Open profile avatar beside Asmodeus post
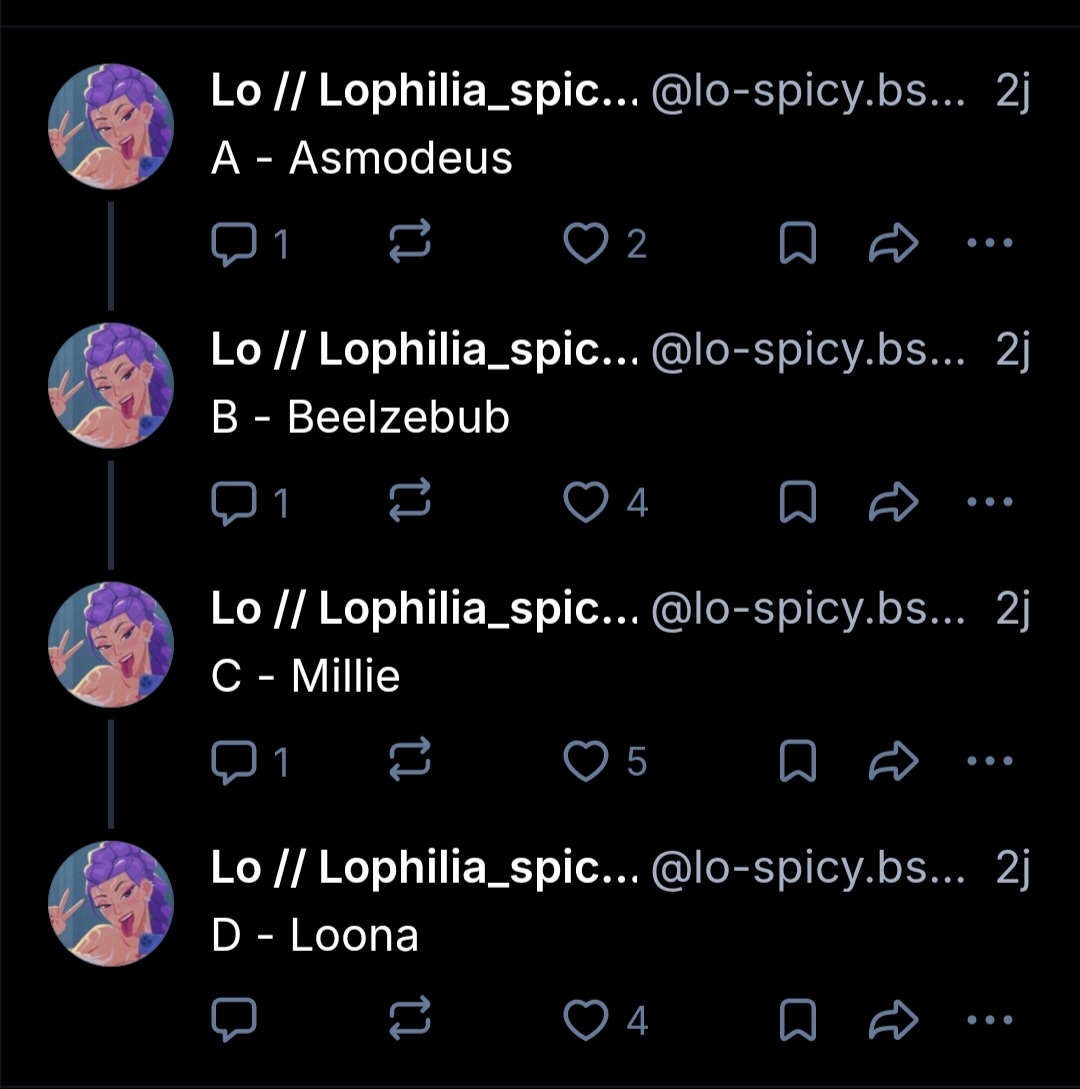 111,127
